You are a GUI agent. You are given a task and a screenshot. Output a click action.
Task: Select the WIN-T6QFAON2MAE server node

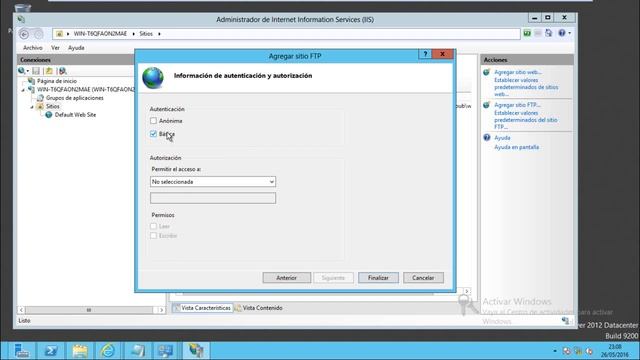coord(86,89)
